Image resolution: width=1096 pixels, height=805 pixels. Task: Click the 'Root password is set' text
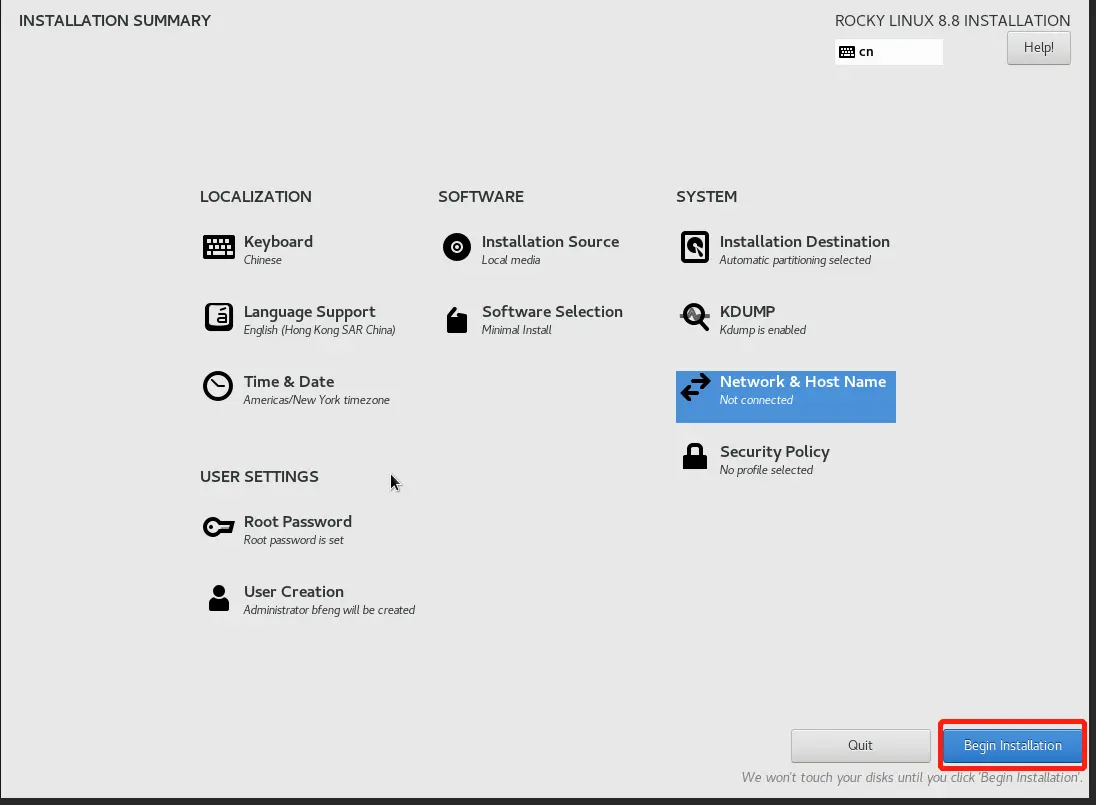tap(294, 539)
